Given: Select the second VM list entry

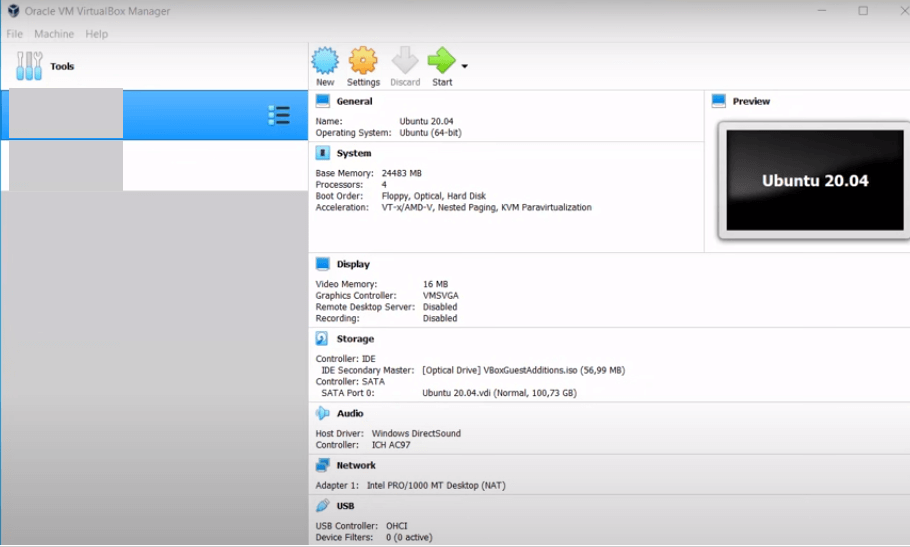Looking at the screenshot, I should (154, 165).
